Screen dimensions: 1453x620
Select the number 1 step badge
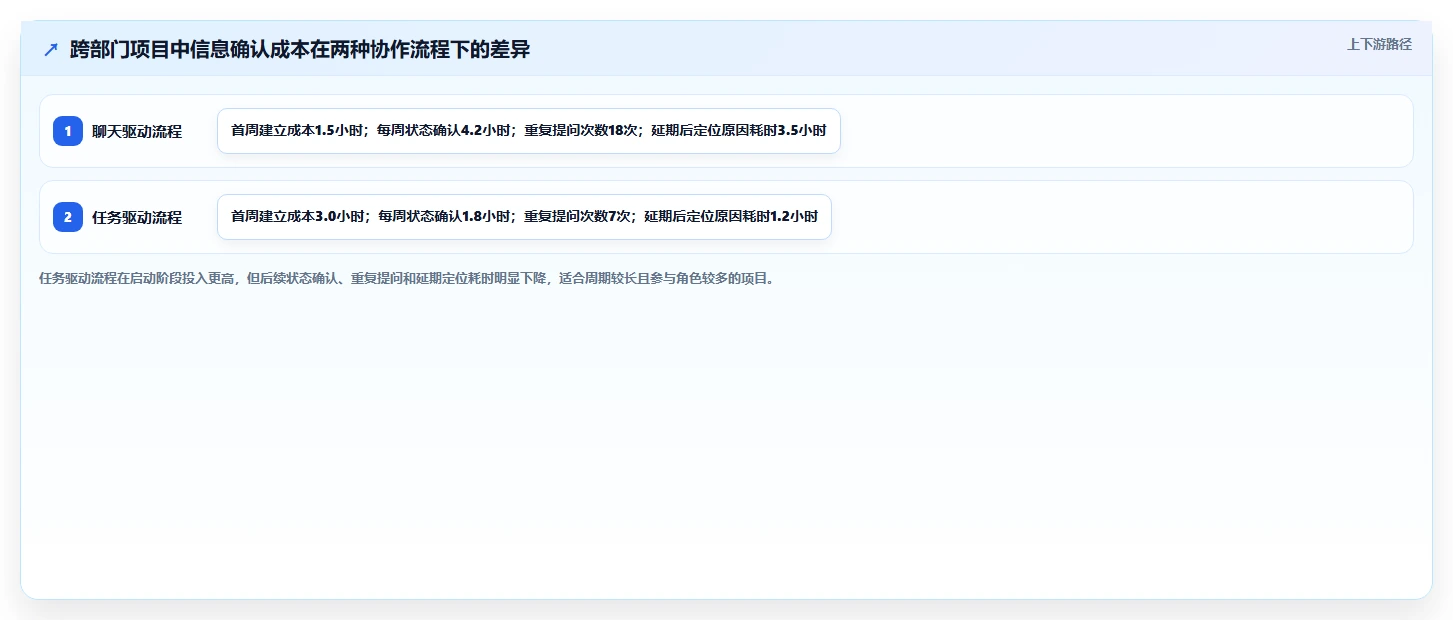(68, 131)
